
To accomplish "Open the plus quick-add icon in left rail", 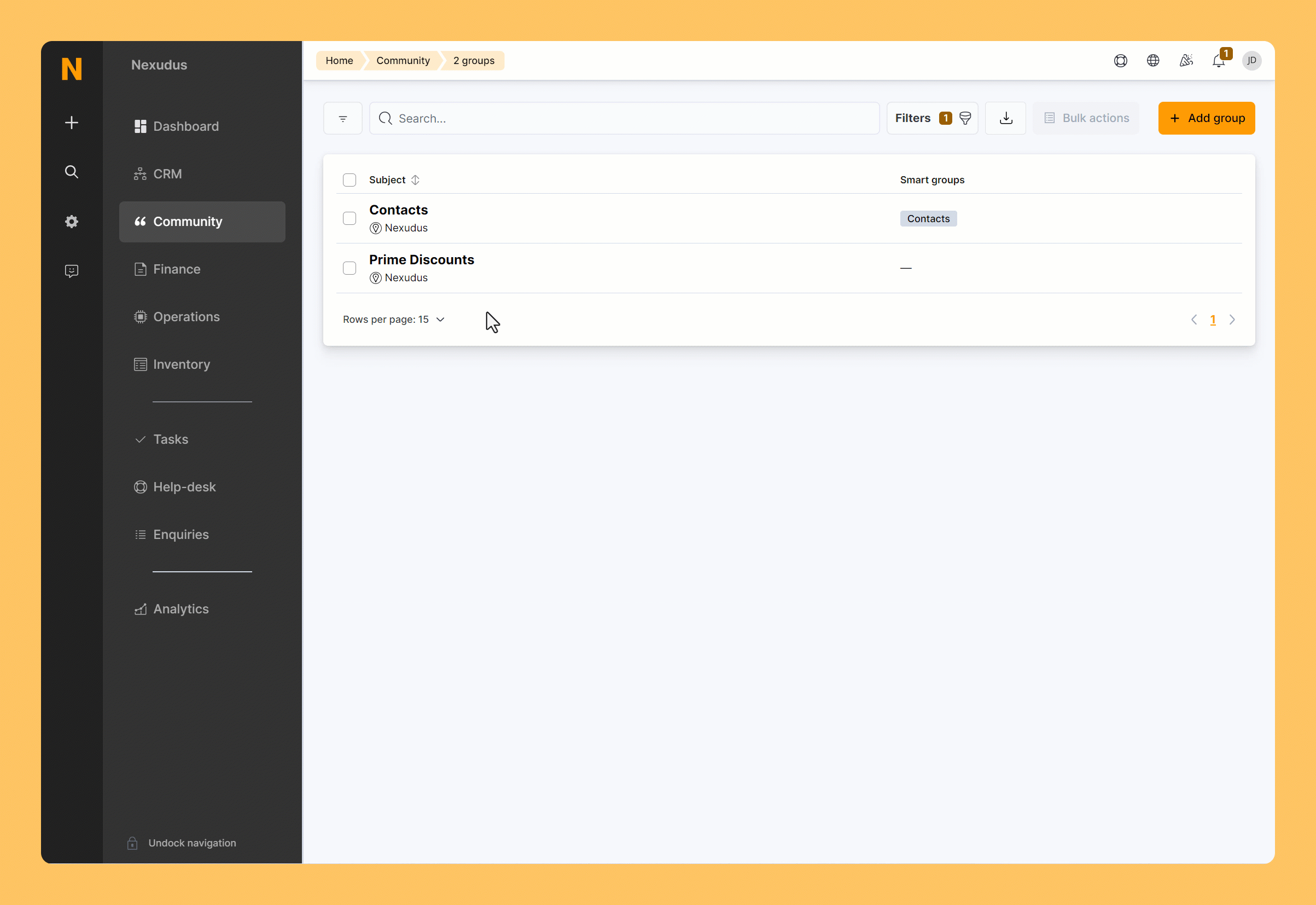I will point(72,123).
